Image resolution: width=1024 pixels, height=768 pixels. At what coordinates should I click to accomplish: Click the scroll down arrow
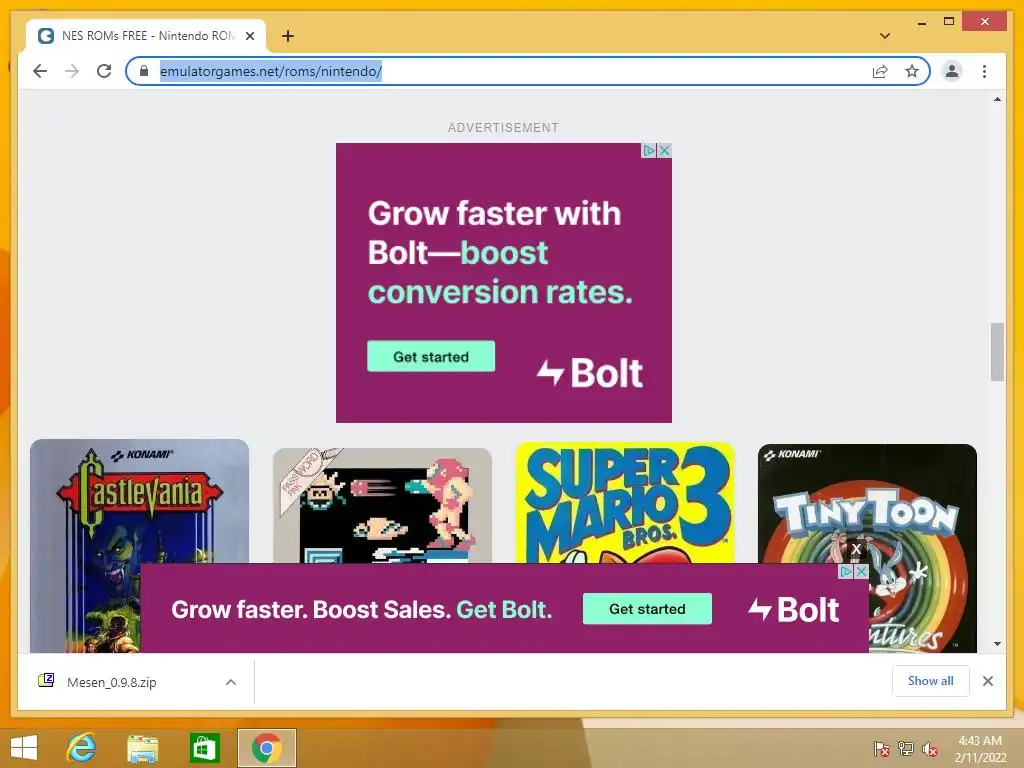click(997, 644)
